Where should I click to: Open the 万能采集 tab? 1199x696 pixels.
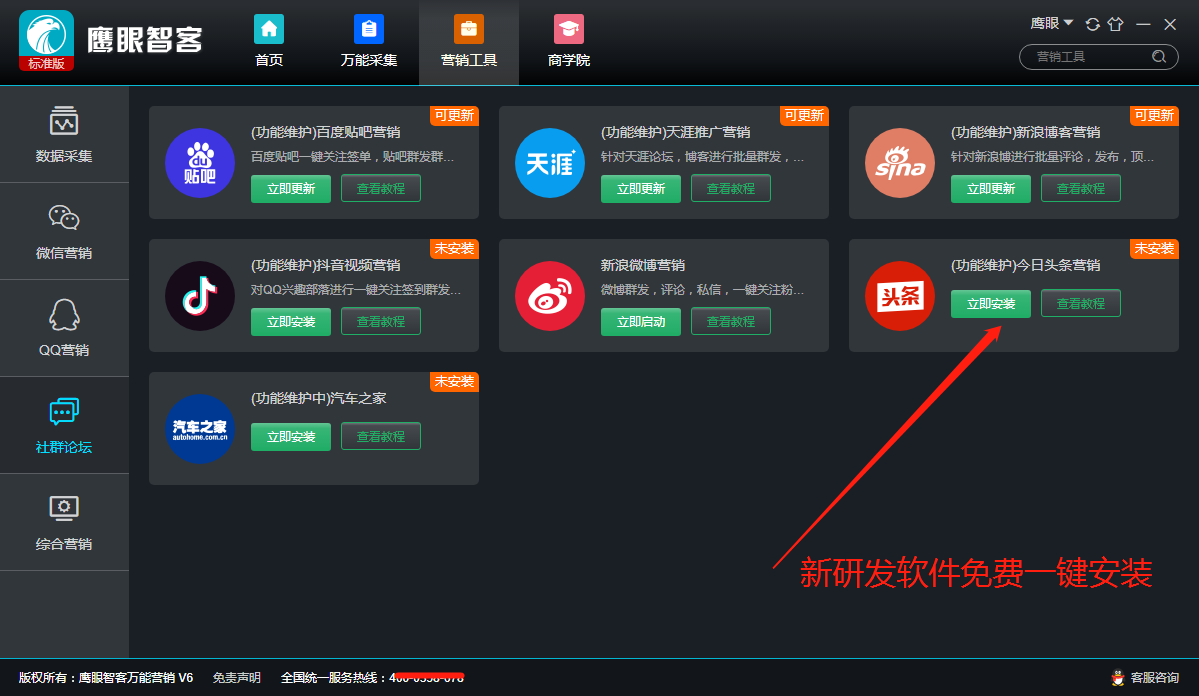click(x=368, y=42)
